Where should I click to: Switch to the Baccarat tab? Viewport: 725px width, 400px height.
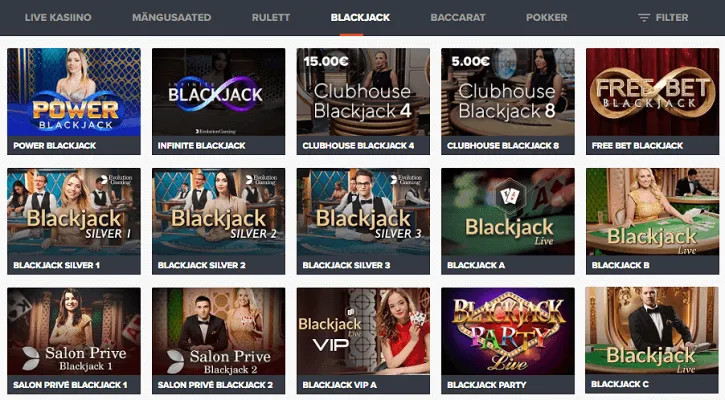[458, 18]
